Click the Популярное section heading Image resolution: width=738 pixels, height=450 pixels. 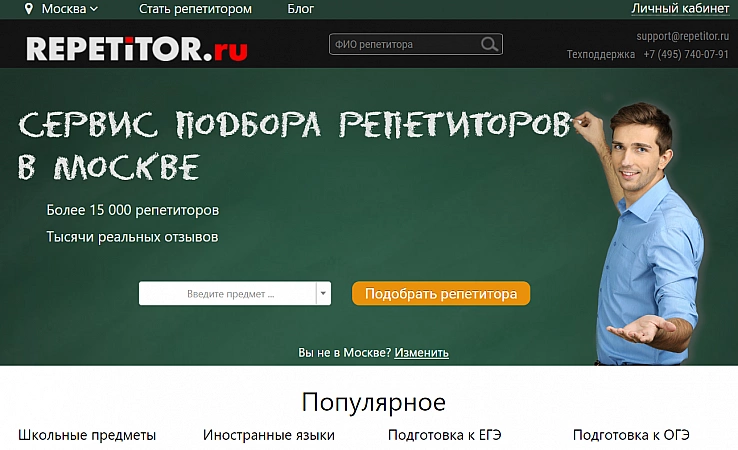click(x=373, y=403)
